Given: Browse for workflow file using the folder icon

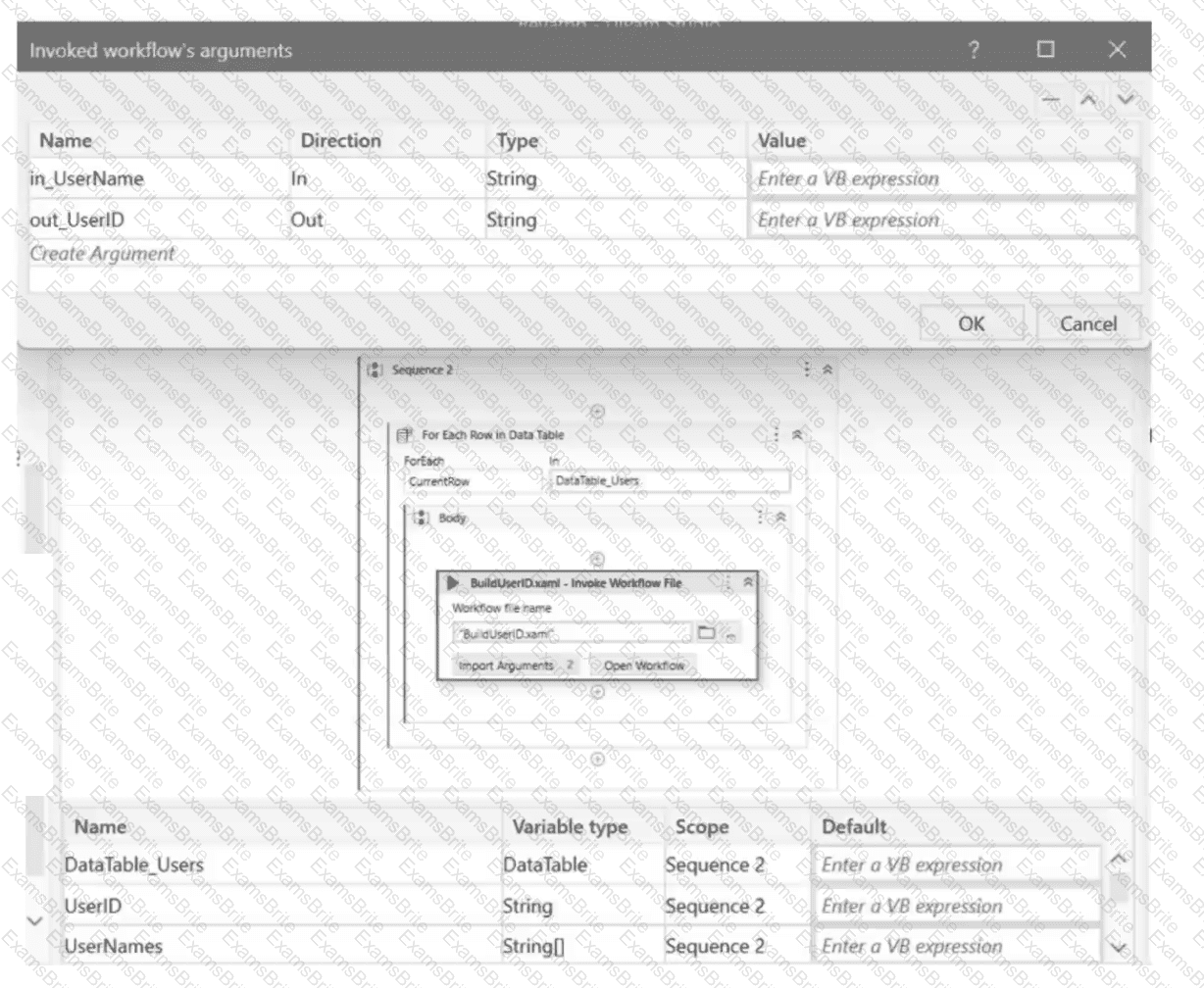Looking at the screenshot, I should pos(706,633).
